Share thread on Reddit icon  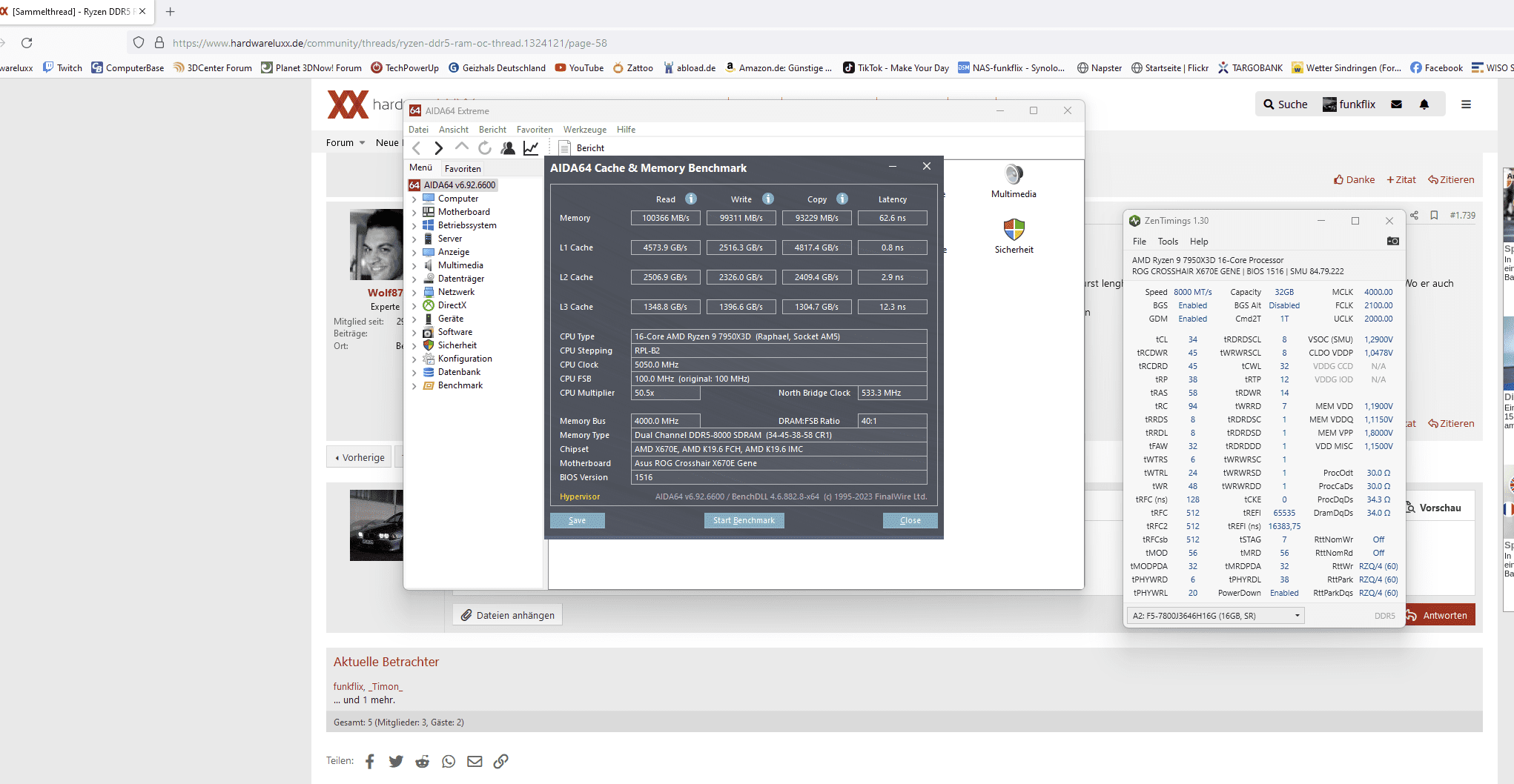(x=423, y=761)
